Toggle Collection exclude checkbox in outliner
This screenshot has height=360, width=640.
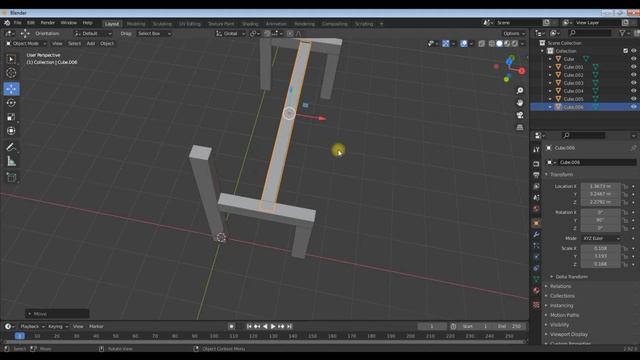(x=625, y=51)
